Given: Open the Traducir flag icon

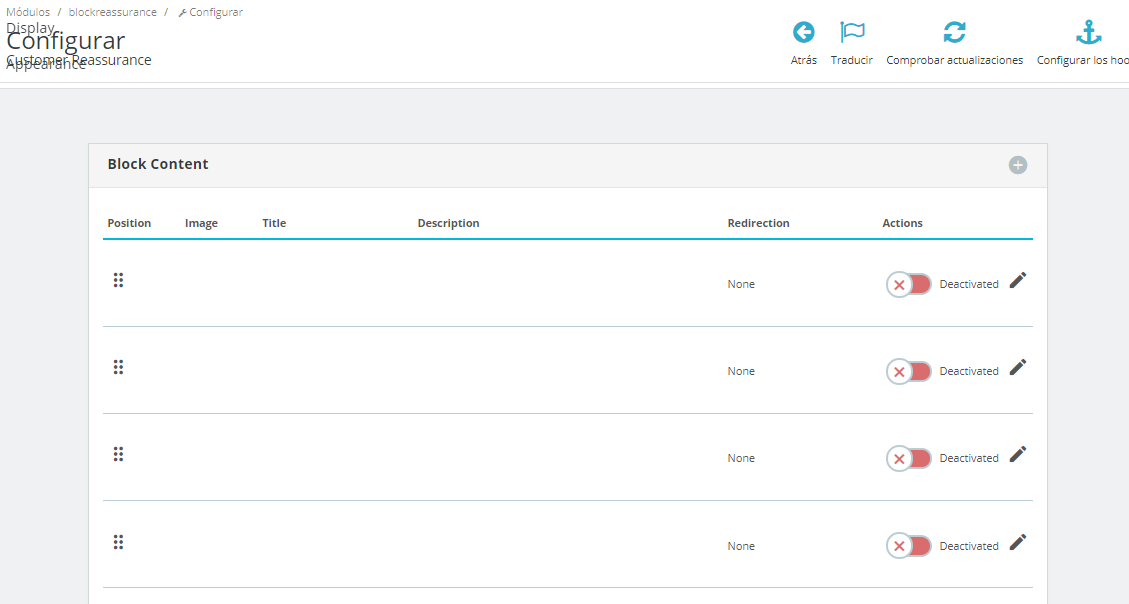Looking at the screenshot, I should [x=852, y=32].
